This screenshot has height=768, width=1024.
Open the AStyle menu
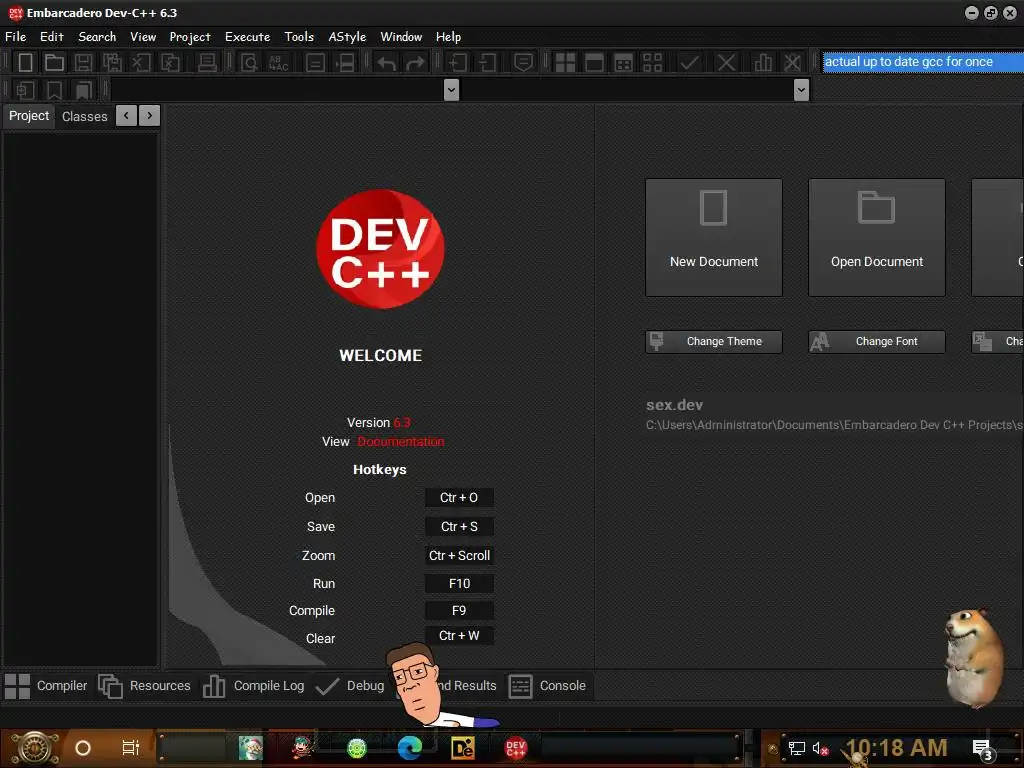[347, 37]
